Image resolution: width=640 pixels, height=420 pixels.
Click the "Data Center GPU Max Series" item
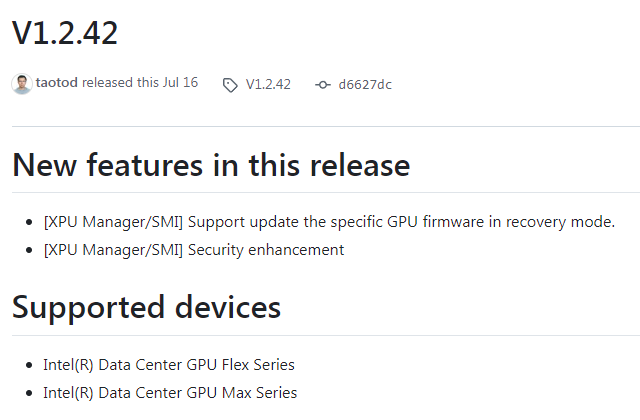pyautogui.click(x=170, y=393)
